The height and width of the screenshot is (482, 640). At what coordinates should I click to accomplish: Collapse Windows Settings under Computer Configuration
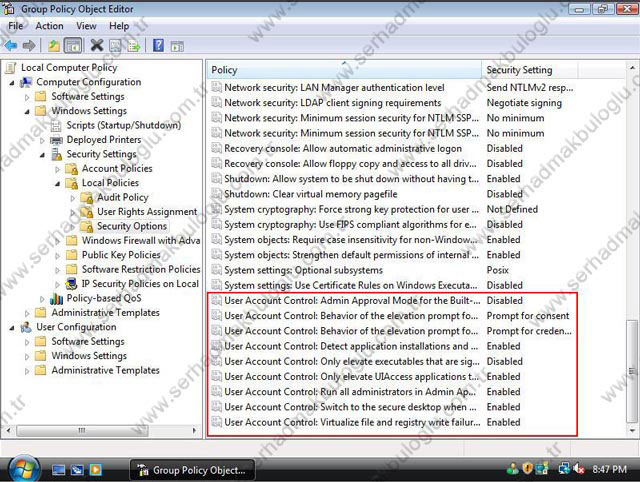tap(27, 112)
